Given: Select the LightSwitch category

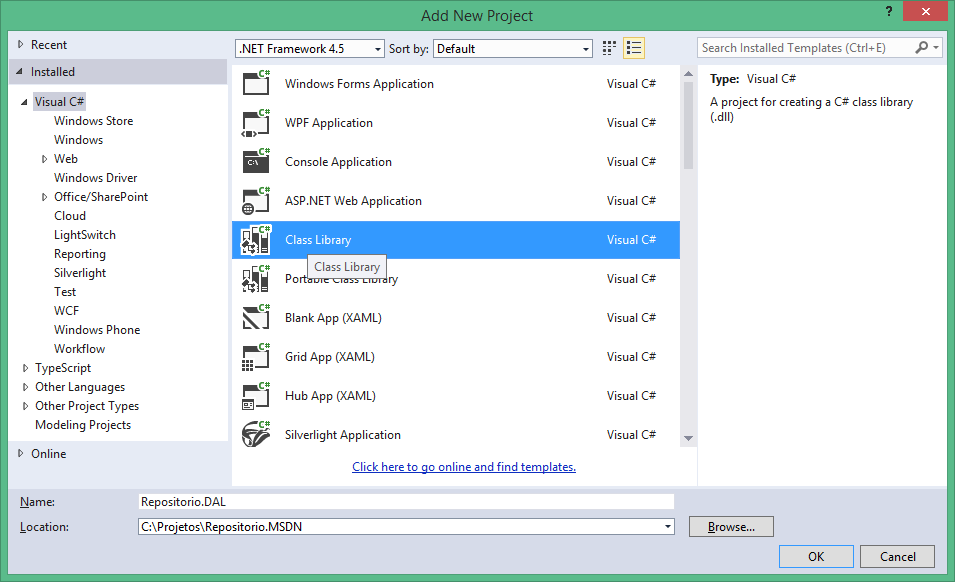Looking at the screenshot, I should coord(85,235).
